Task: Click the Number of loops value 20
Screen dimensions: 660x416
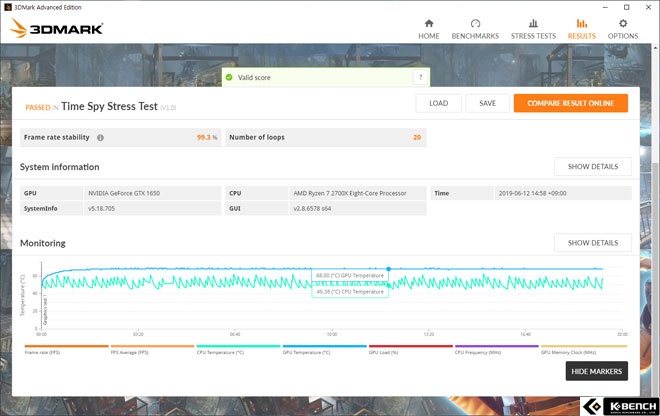Action: point(417,137)
